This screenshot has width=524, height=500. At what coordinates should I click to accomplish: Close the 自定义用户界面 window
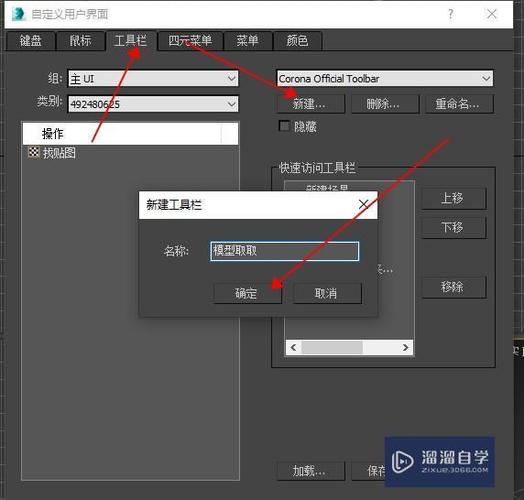coord(492,14)
